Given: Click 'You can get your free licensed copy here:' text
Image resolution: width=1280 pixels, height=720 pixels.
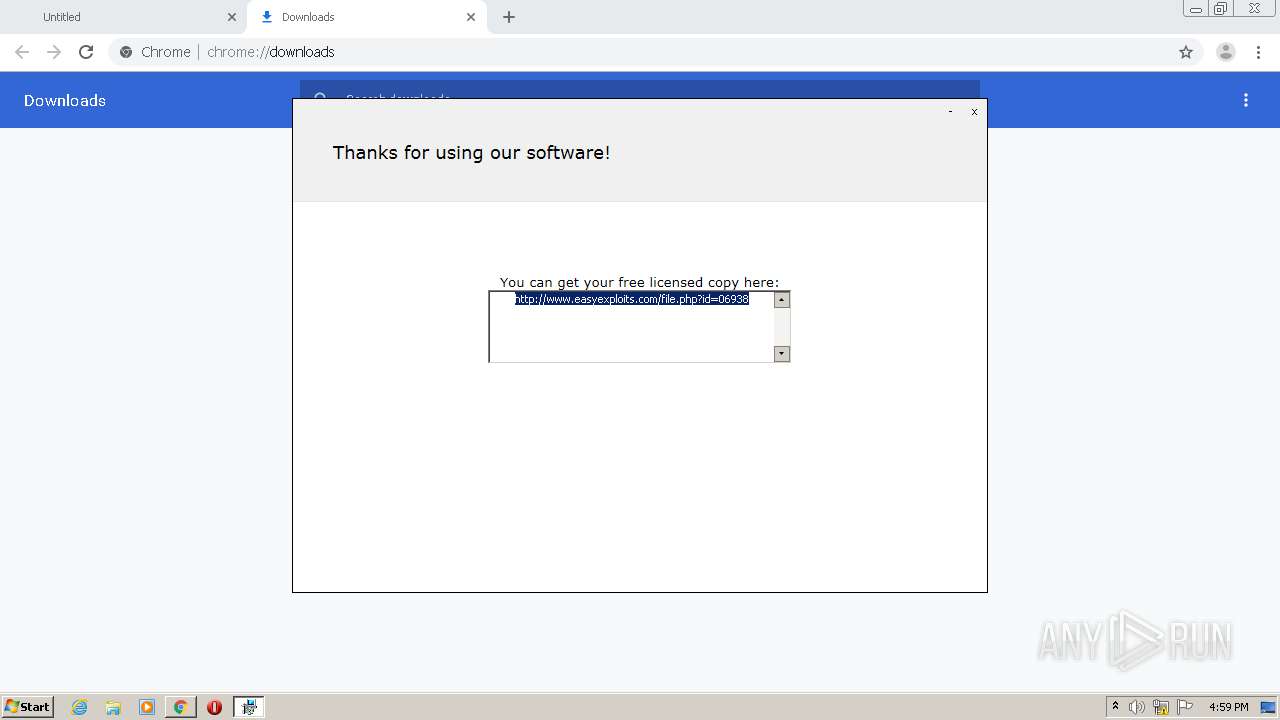Looking at the screenshot, I should [639, 282].
